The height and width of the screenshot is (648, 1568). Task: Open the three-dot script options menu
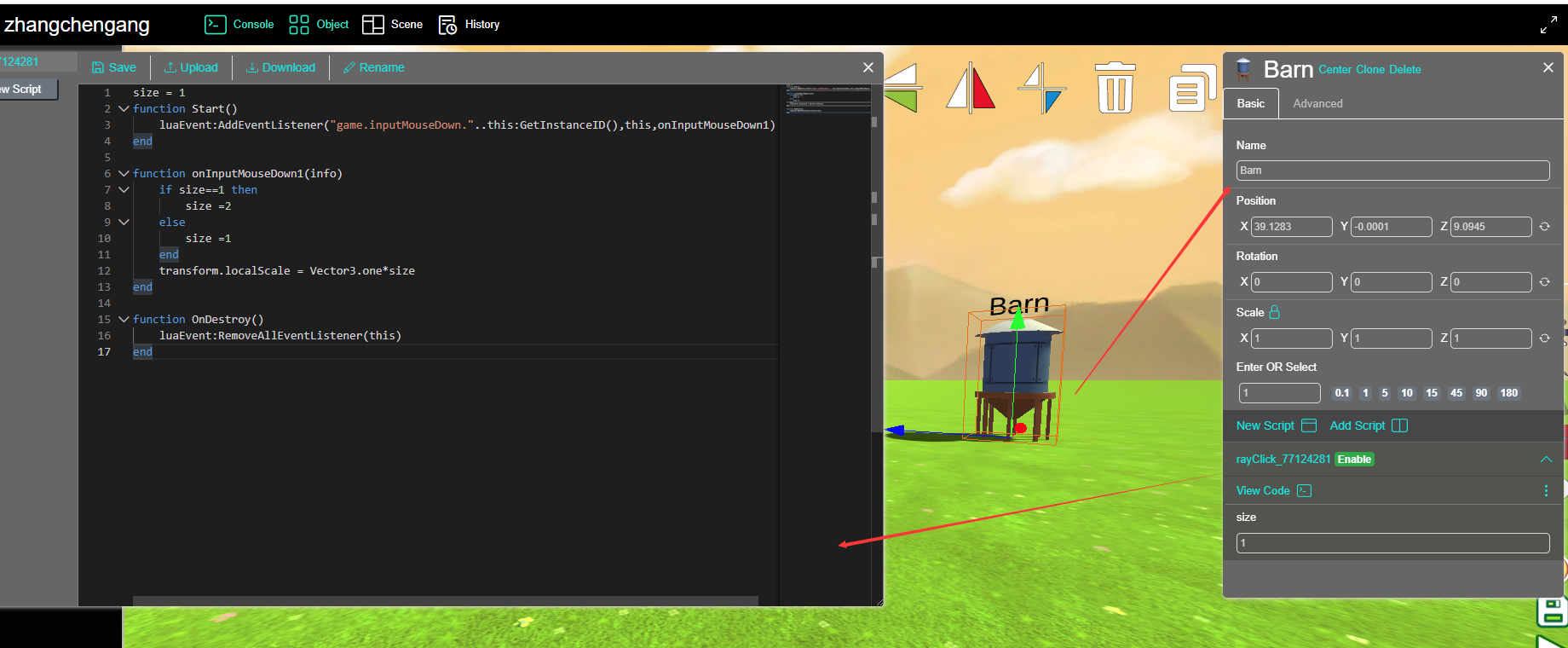(x=1546, y=491)
